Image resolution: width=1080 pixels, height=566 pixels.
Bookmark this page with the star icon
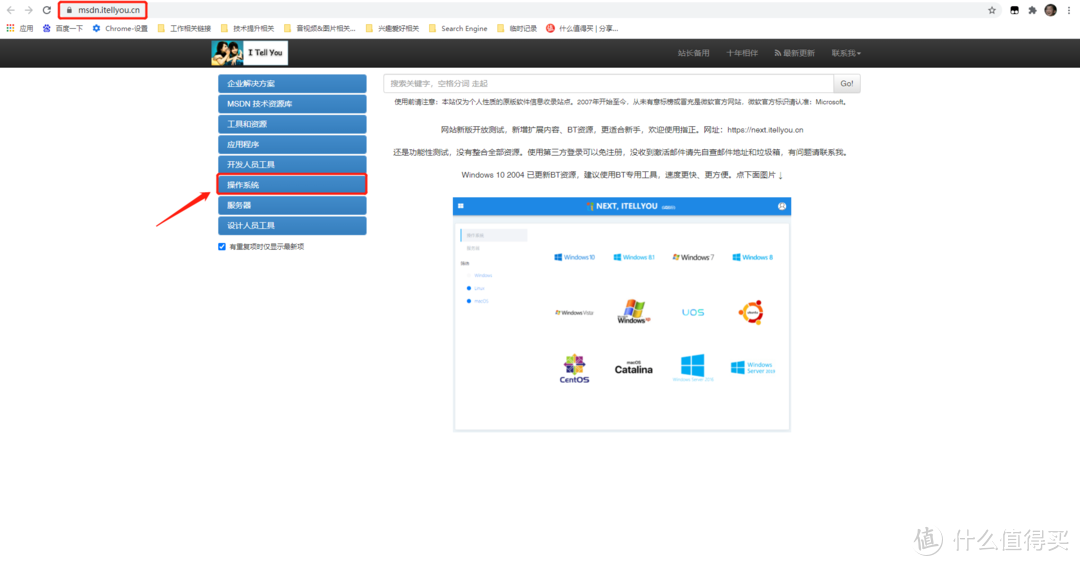[992, 10]
